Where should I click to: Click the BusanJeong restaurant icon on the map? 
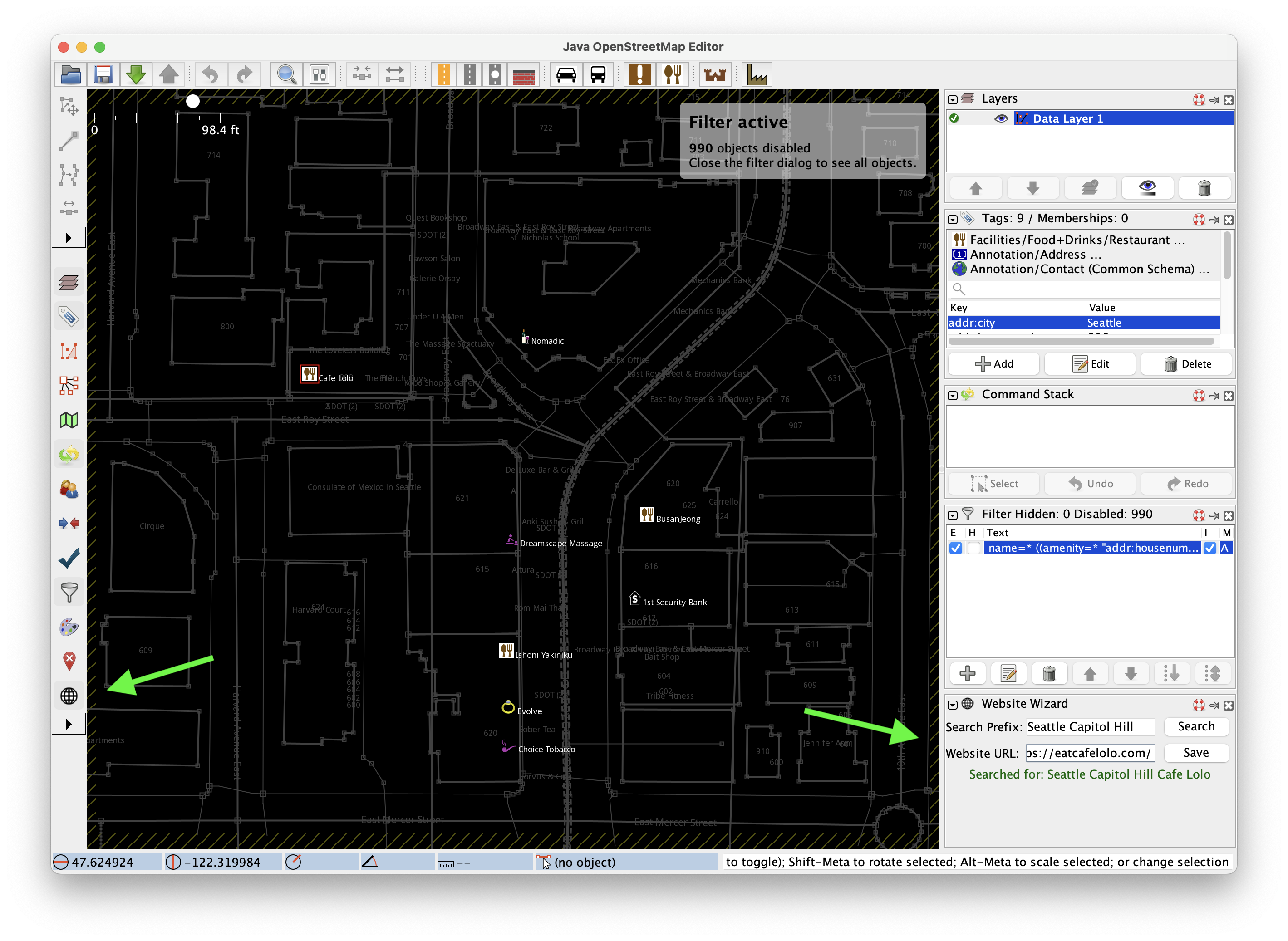(647, 515)
